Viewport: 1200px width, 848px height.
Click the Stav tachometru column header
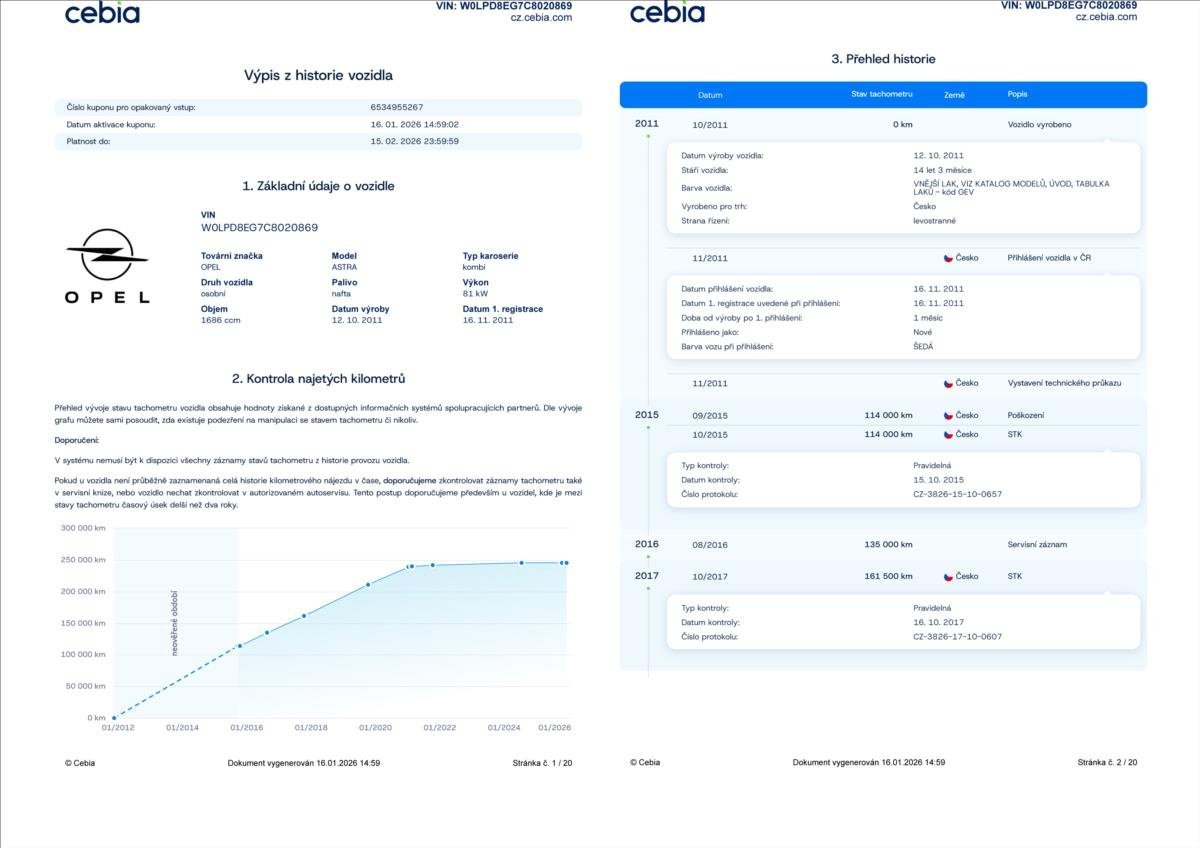point(881,94)
